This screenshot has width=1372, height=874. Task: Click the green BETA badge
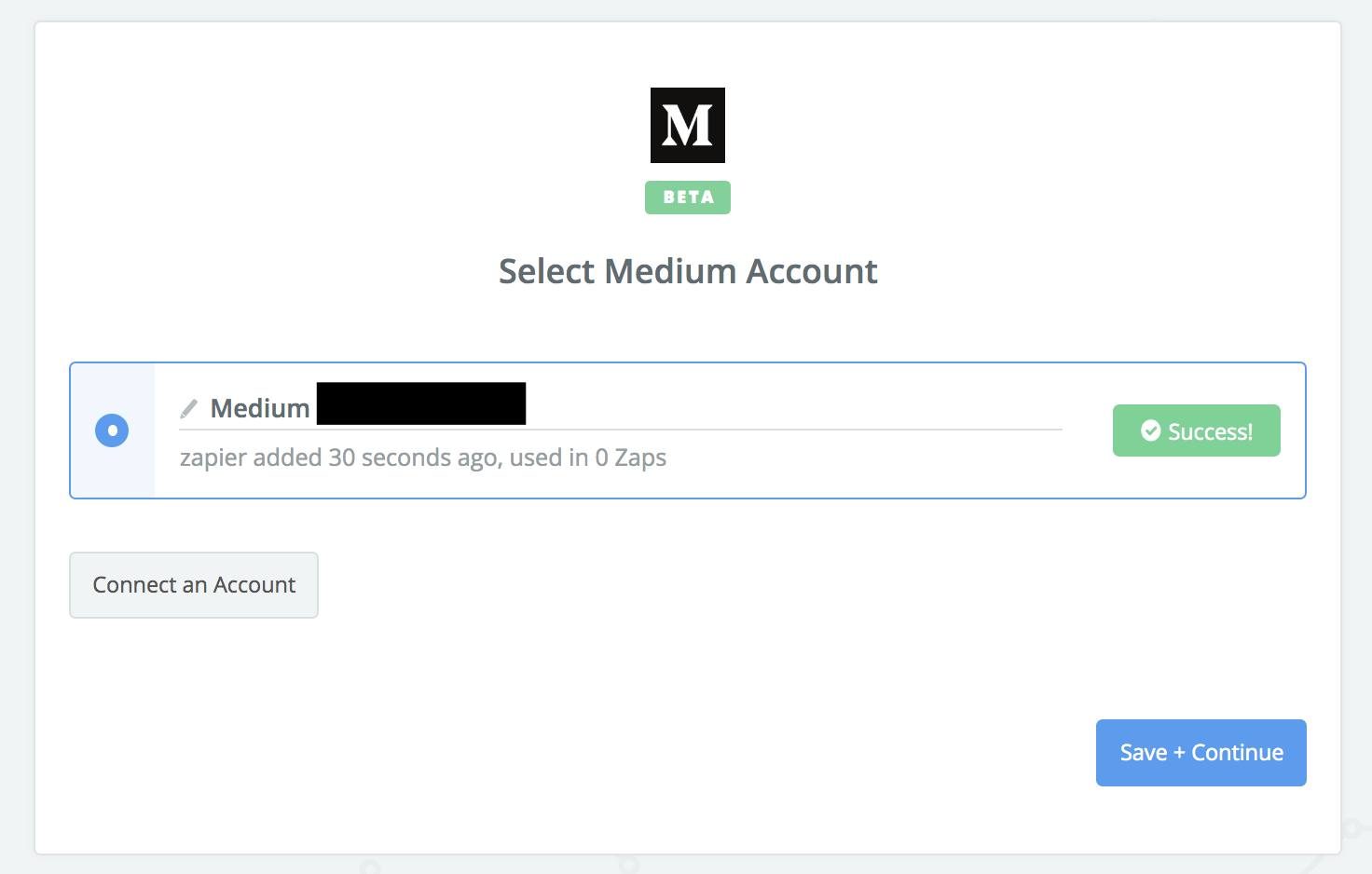688,198
